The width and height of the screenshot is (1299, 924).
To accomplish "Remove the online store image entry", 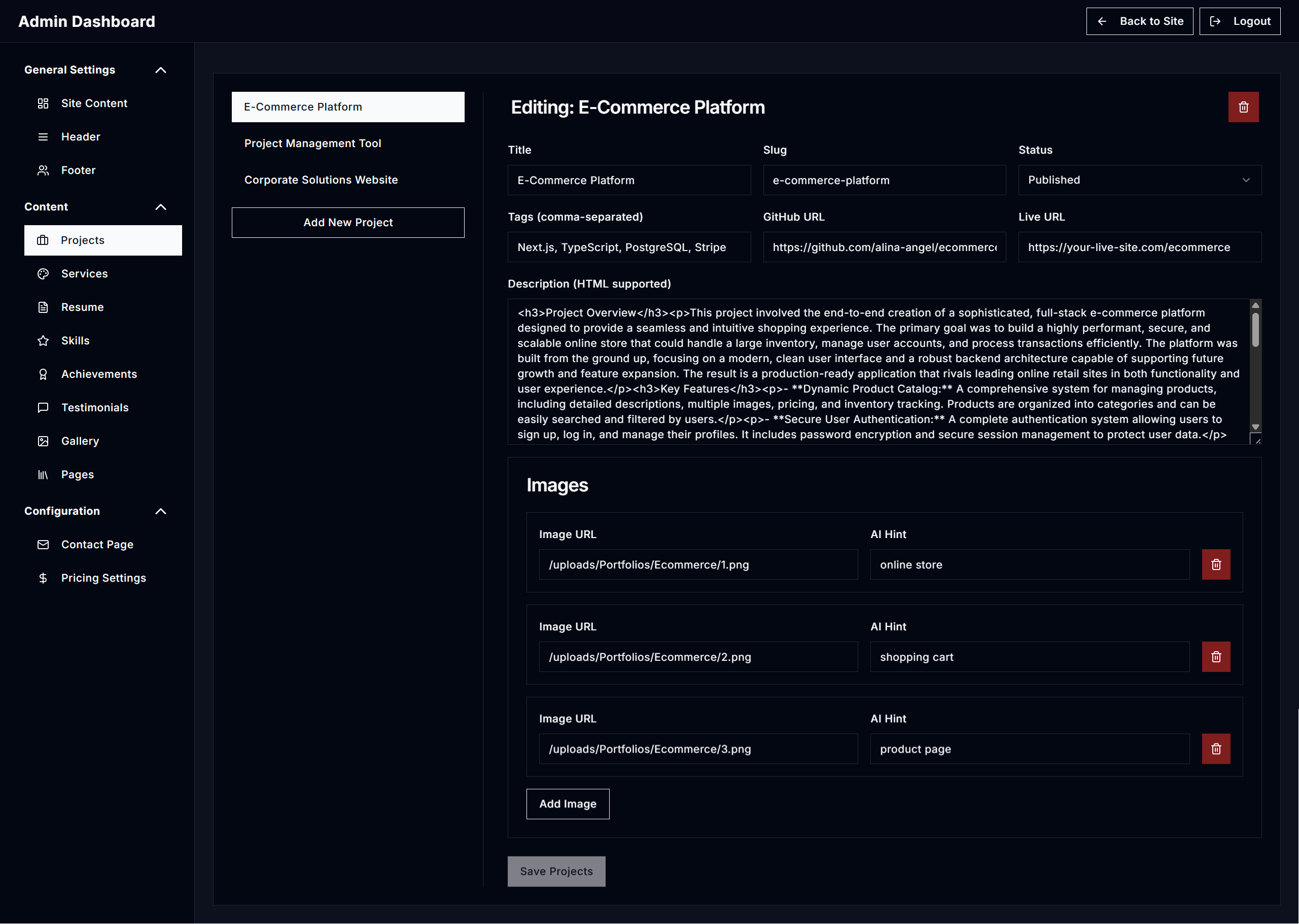I will coord(1216,564).
